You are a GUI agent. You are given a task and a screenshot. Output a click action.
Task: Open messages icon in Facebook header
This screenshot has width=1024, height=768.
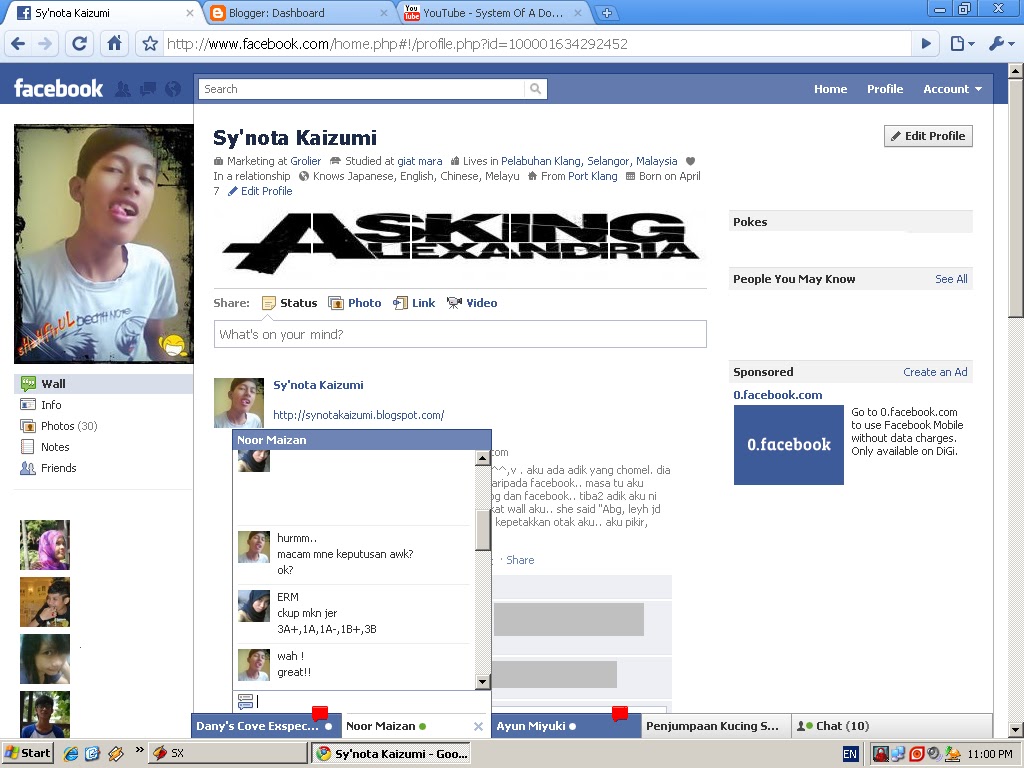pos(148,89)
